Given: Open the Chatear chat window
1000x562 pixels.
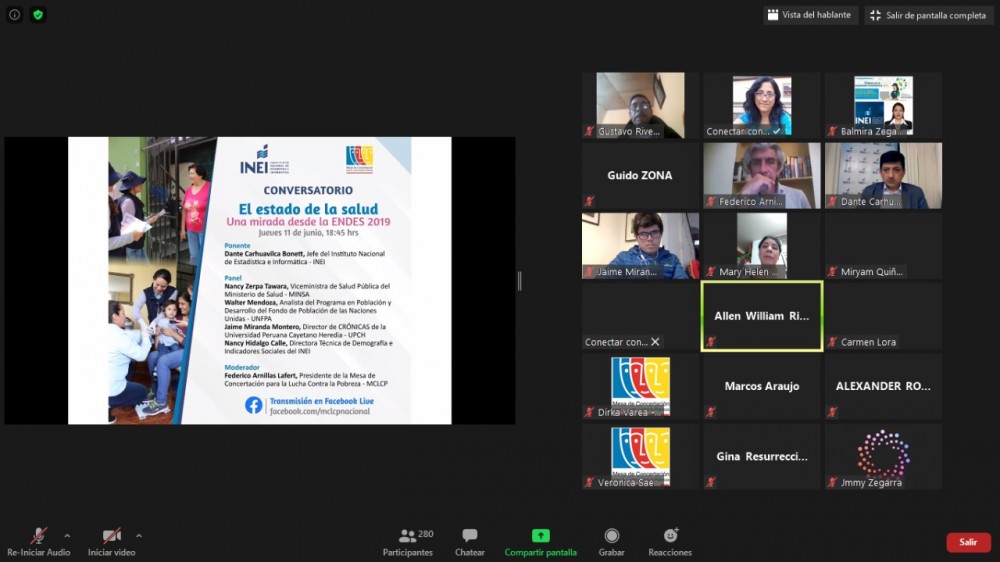Looking at the screenshot, I should [470, 542].
